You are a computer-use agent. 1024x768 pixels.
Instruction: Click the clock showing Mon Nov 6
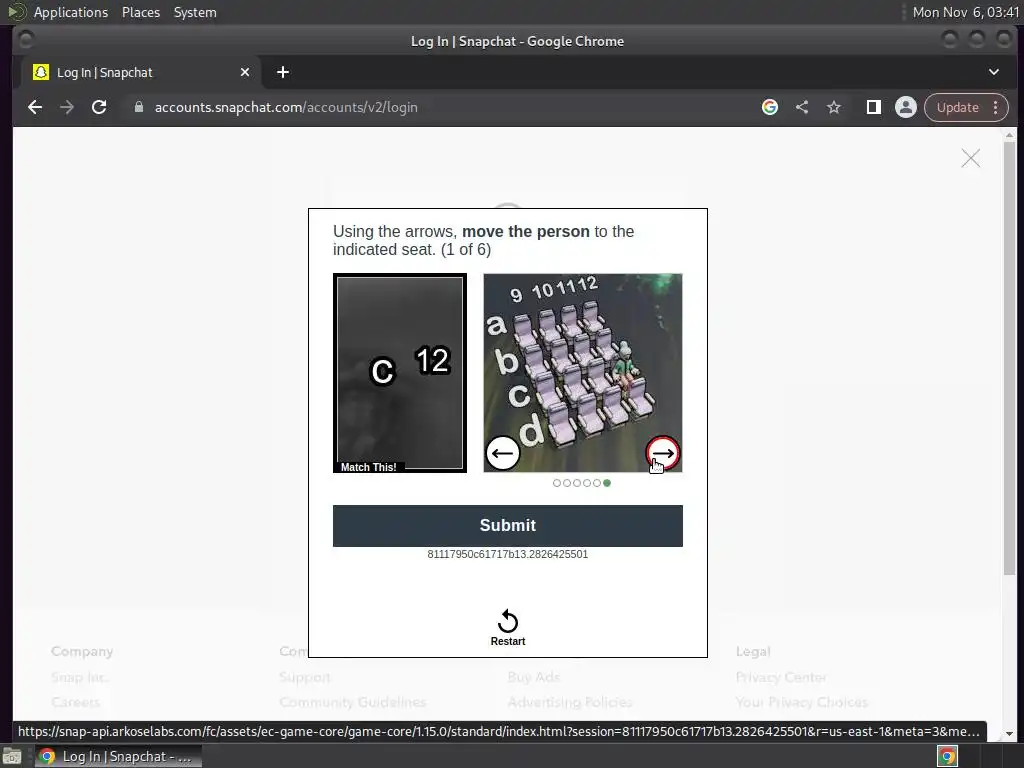click(965, 12)
